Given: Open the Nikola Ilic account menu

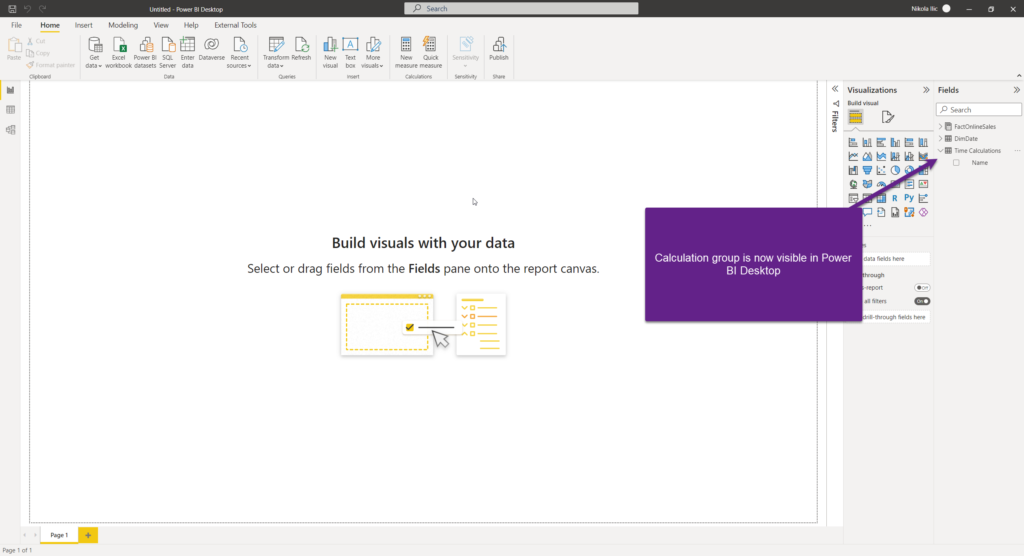Looking at the screenshot, I should [931, 8].
